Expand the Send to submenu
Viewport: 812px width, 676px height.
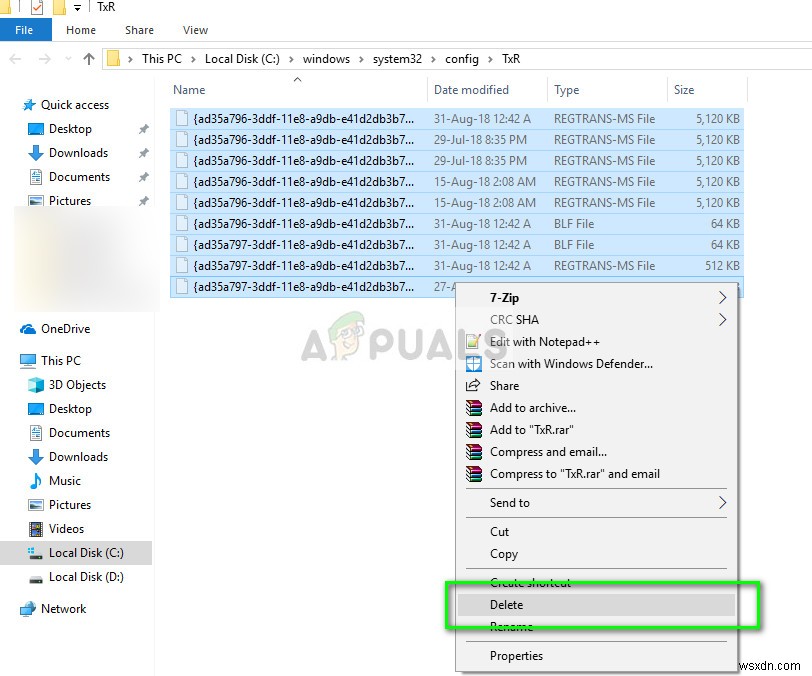[x=515, y=503]
